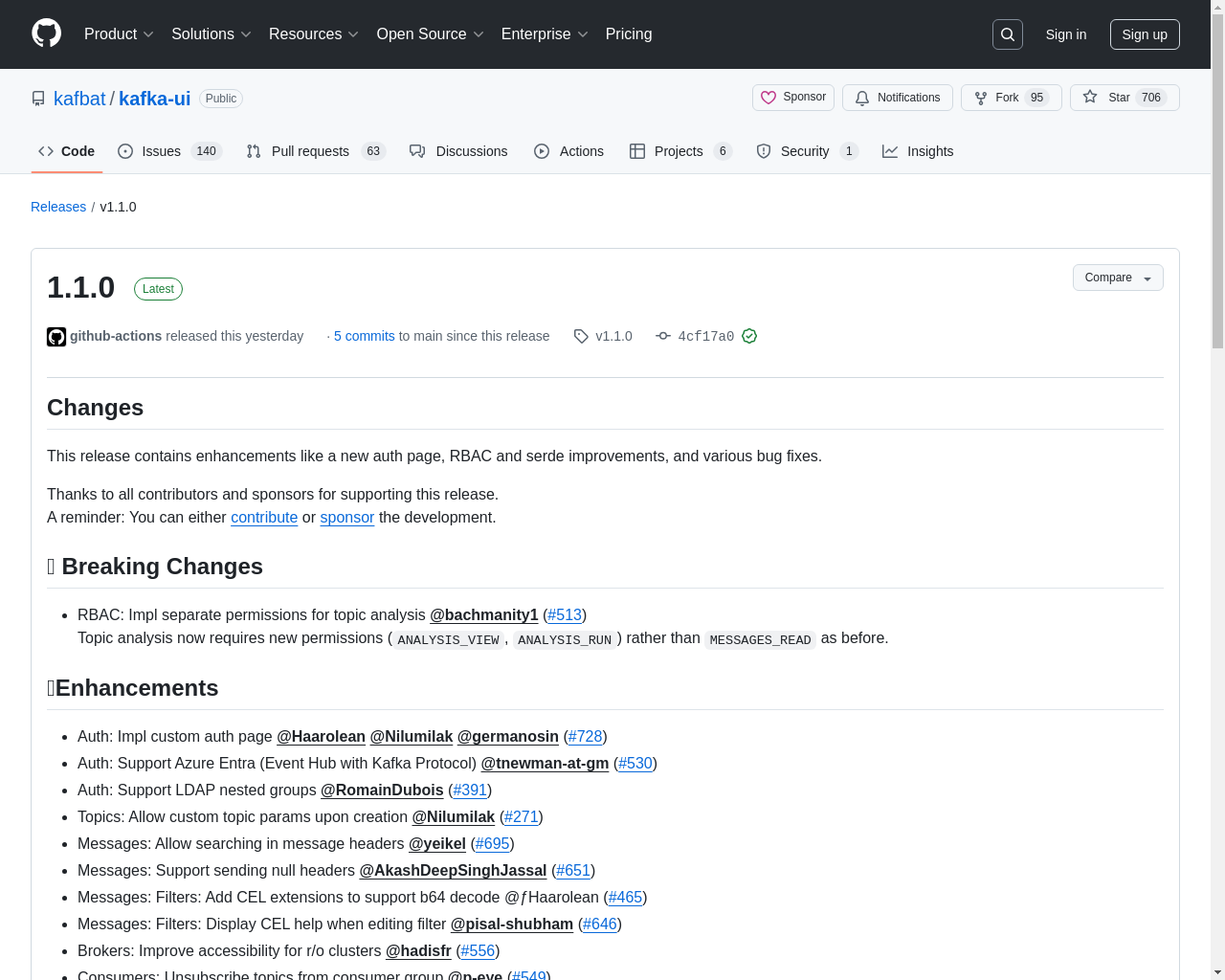
Task: Open the @pisal-shubham profile link
Action: [512, 924]
